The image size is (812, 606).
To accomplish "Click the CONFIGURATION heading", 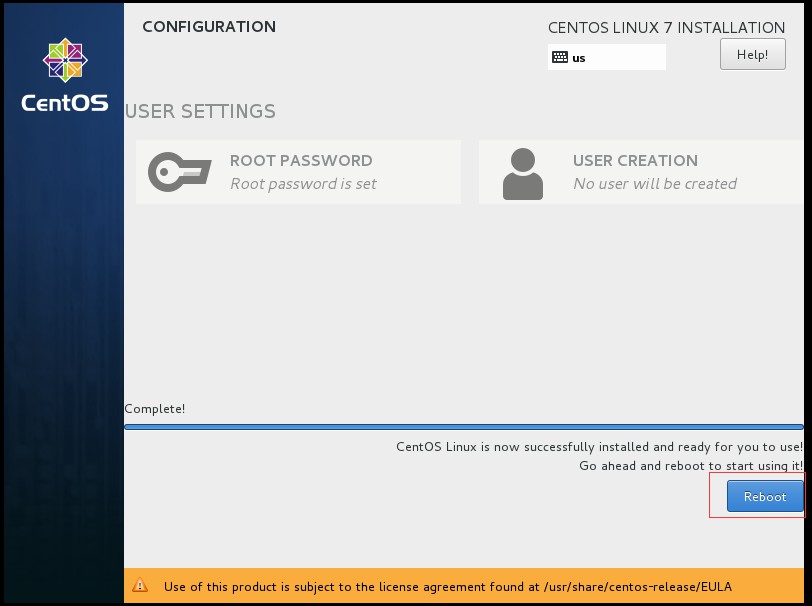I will click(x=209, y=27).
